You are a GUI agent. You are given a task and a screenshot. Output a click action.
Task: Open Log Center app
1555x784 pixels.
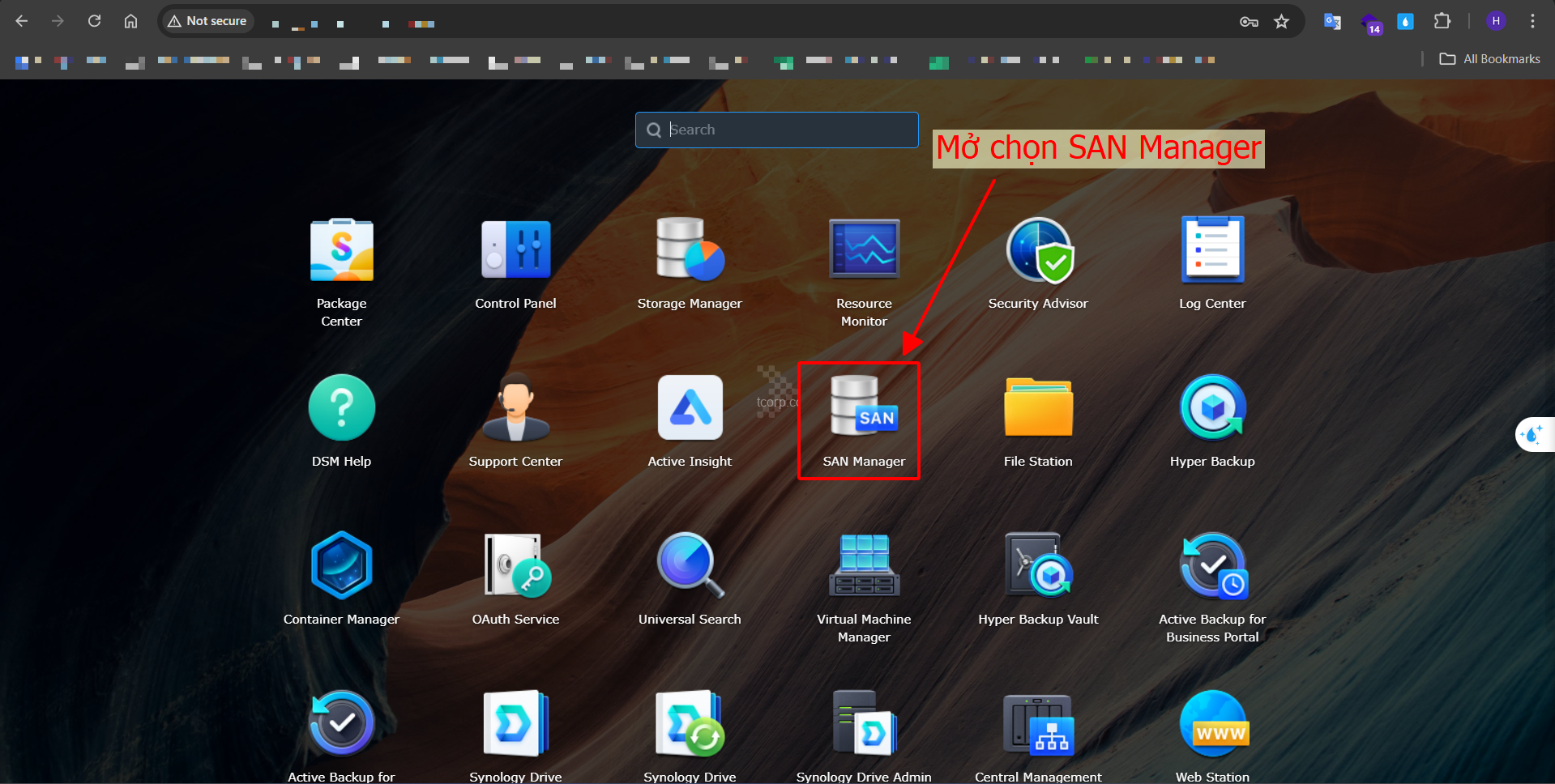1212,251
